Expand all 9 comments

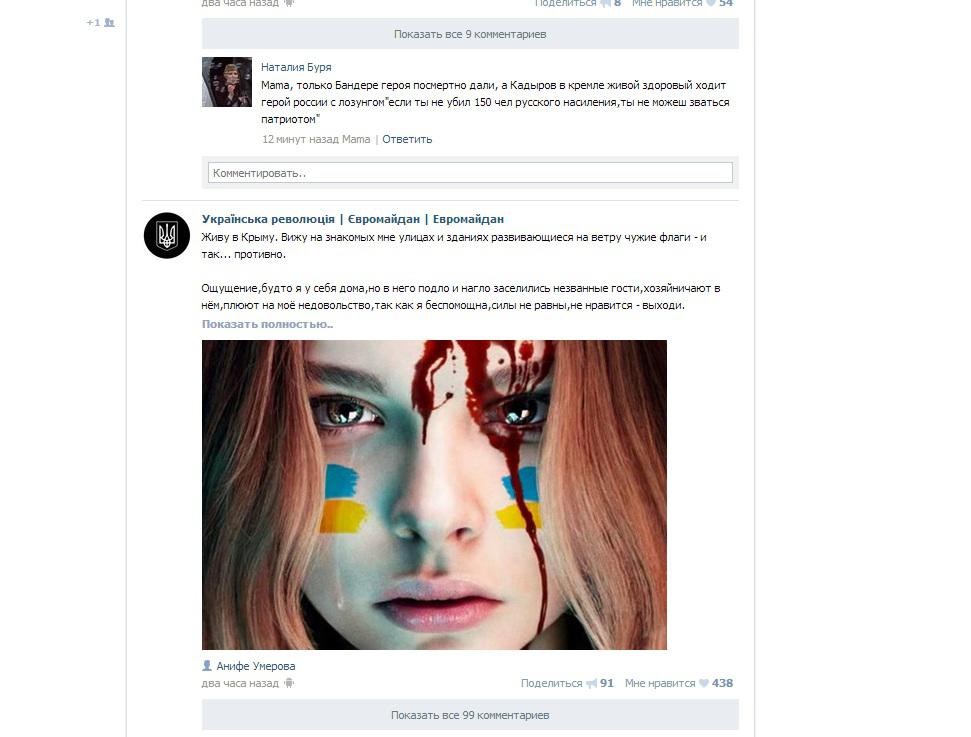(x=470, y=34)
